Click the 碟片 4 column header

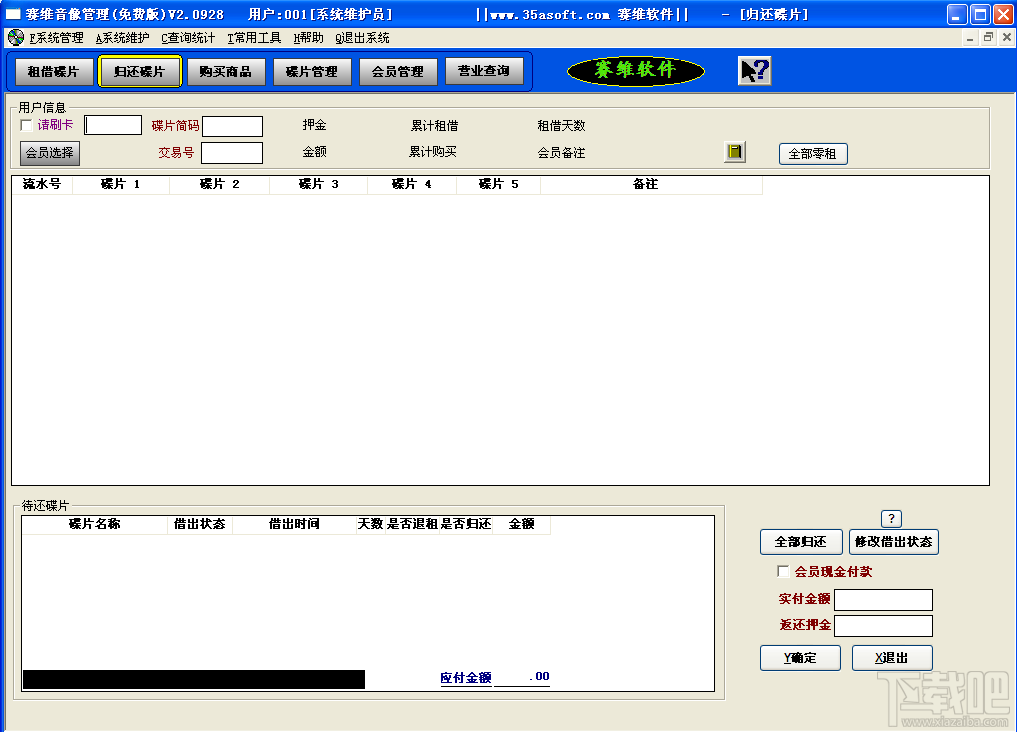(412, 184)
